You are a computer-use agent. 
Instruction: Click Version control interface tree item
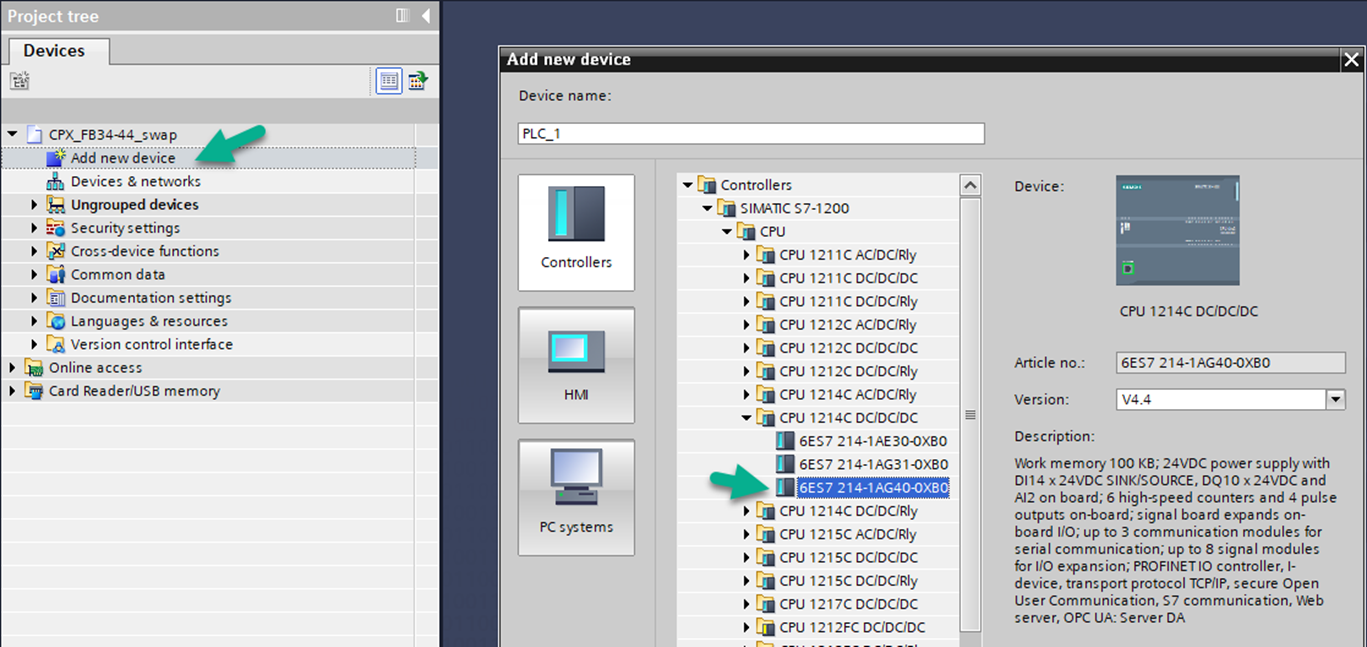[x=151, y=344]
